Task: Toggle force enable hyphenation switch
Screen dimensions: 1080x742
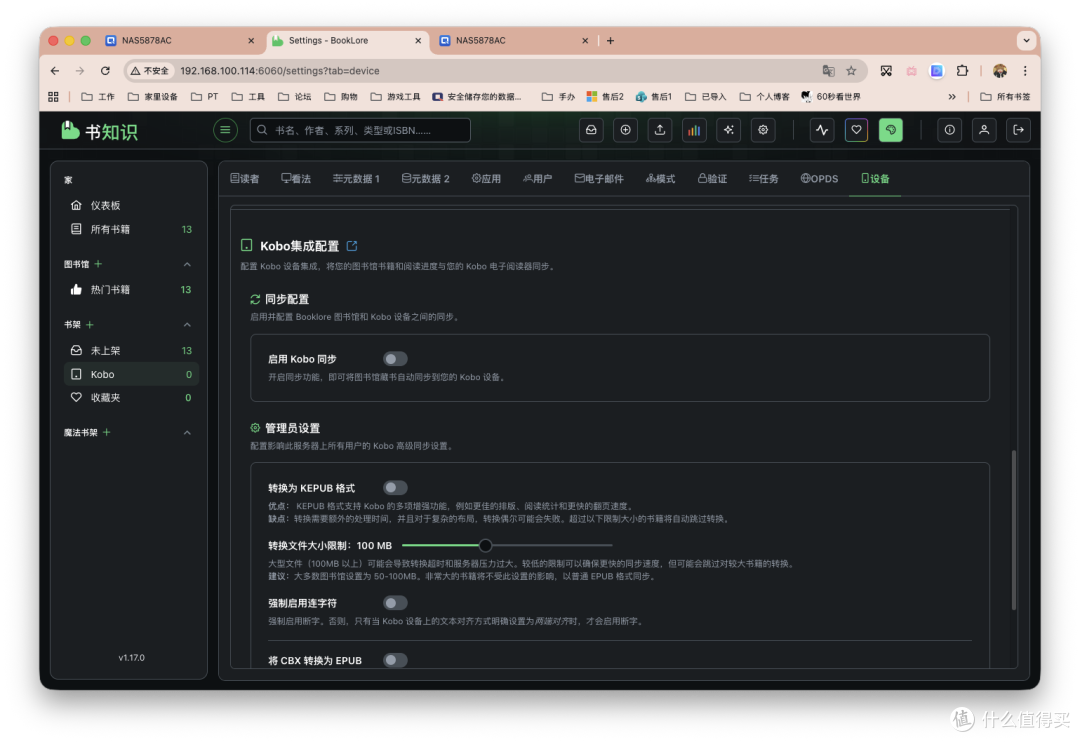Action: click(395, 603)
